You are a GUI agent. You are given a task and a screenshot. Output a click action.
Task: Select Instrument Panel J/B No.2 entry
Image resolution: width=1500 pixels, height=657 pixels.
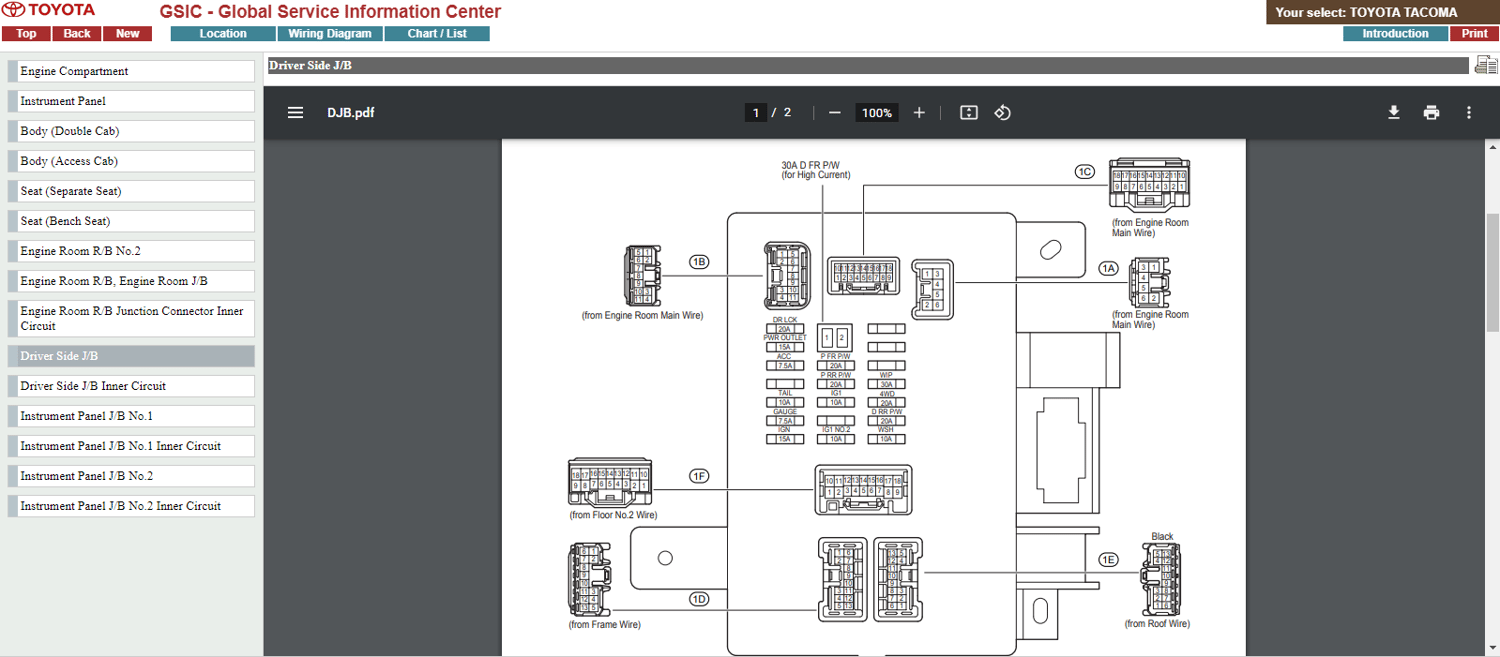point(131,476)
